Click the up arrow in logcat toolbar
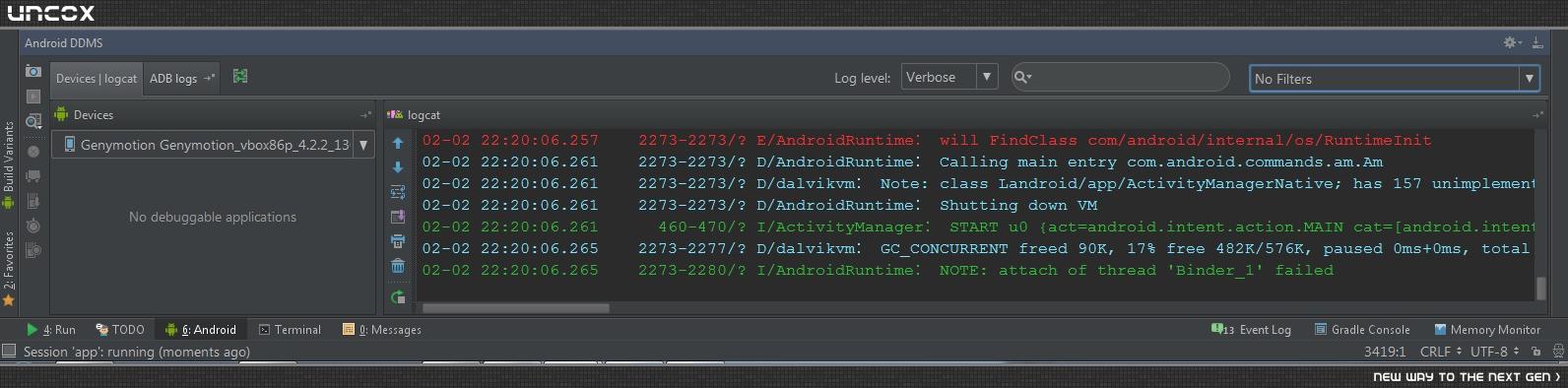 398,143
